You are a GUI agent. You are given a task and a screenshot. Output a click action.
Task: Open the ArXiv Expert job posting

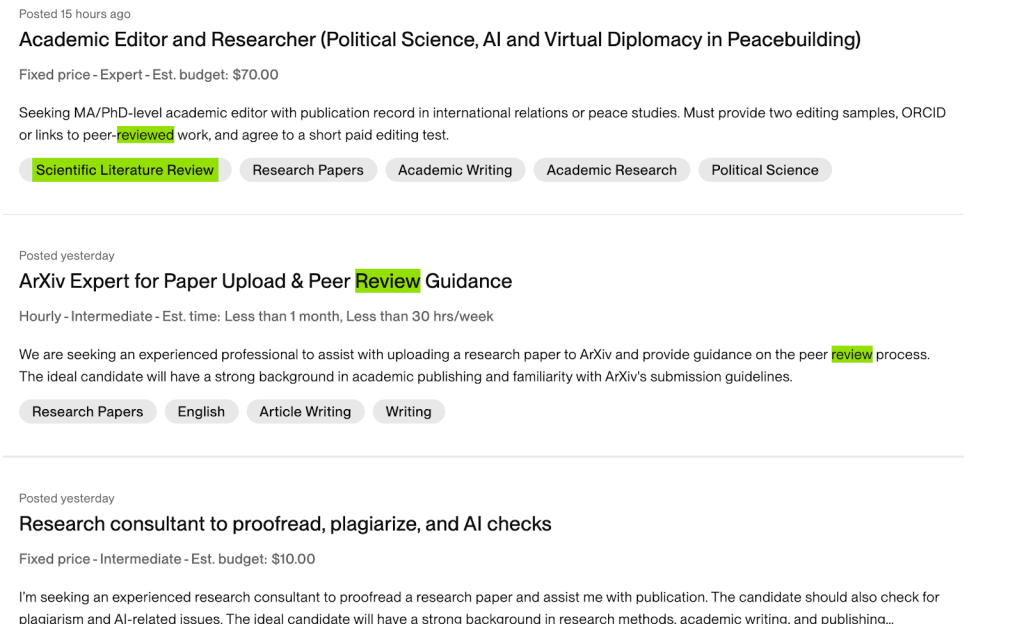(265, 281)
